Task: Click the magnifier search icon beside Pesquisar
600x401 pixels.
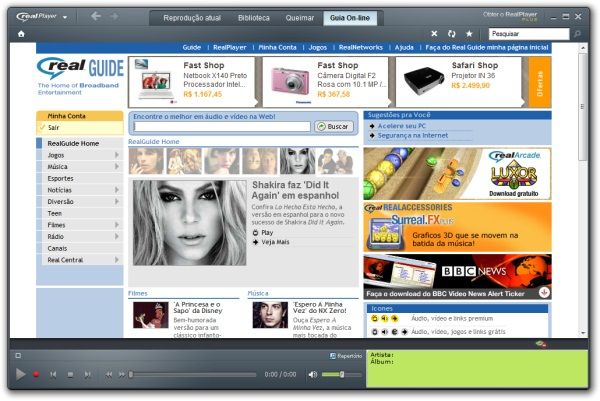Action: (577, 34)
